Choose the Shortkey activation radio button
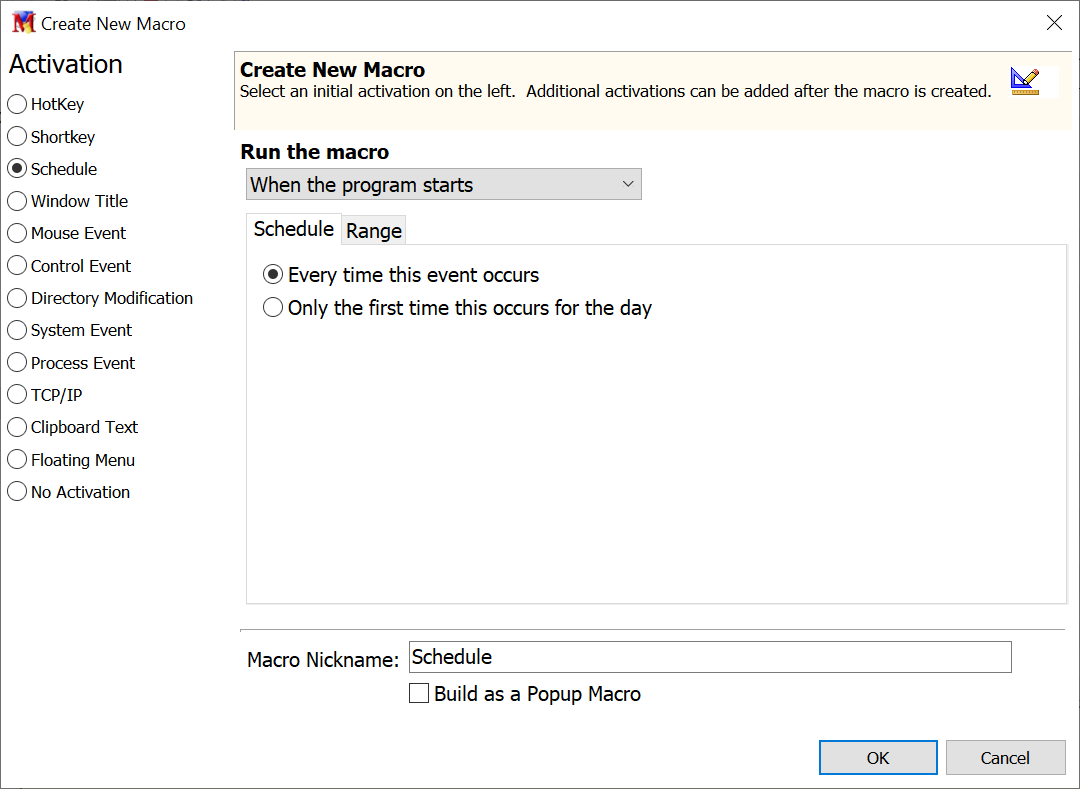This screenshot has width=1080, height=789. (x=17, y=136)
